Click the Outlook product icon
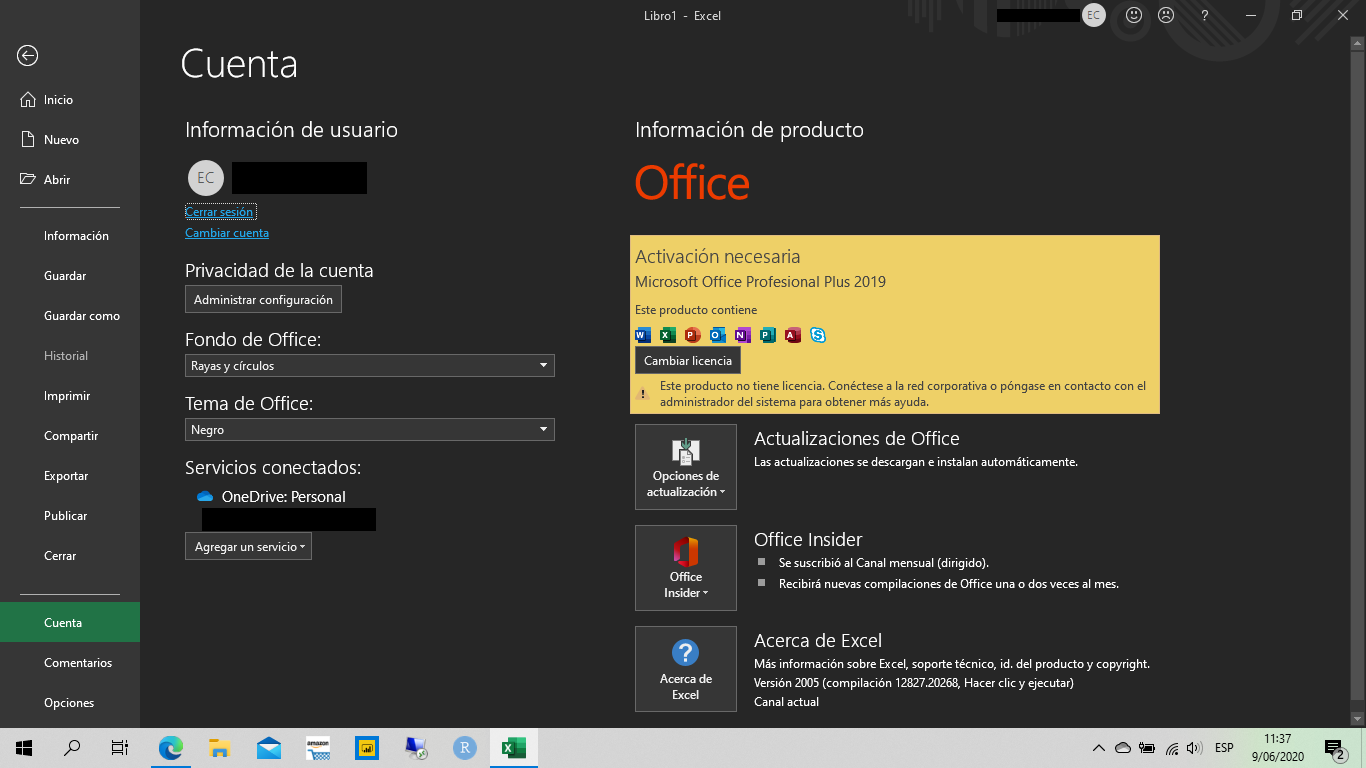This screenshot has height=768, width=1366. (x=718, y=335)
